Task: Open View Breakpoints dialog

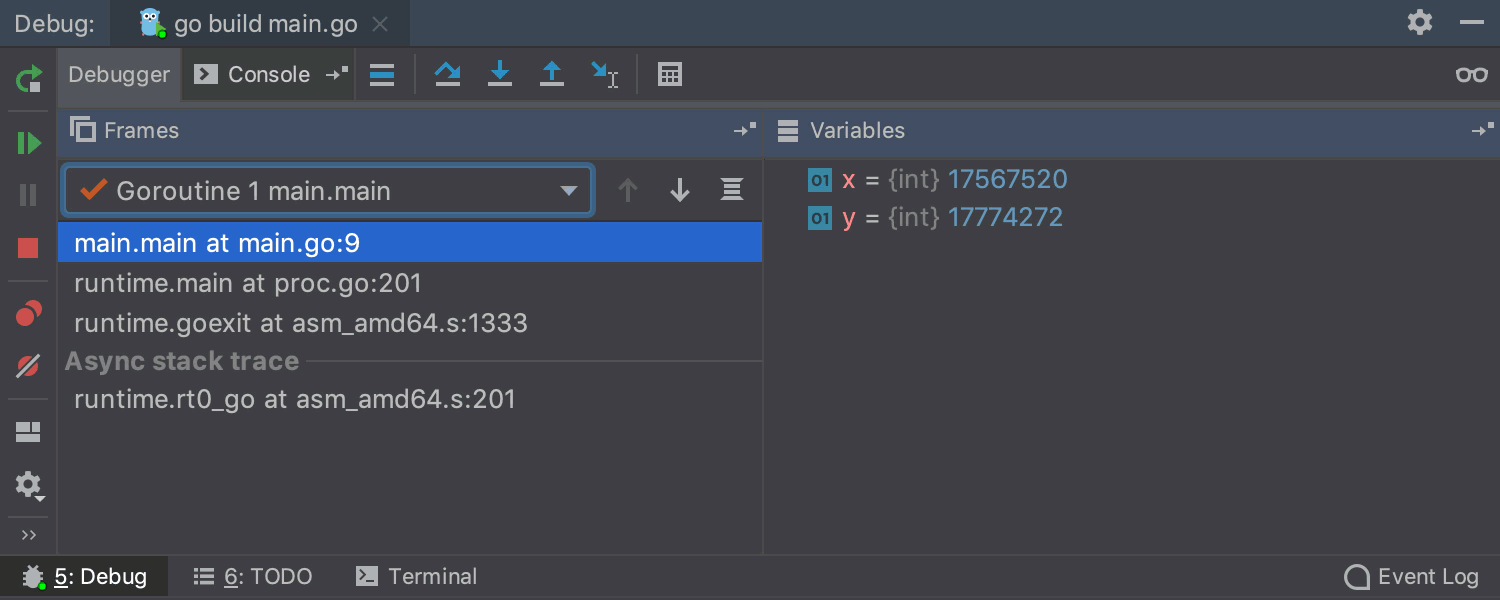Action: [29, 314]
